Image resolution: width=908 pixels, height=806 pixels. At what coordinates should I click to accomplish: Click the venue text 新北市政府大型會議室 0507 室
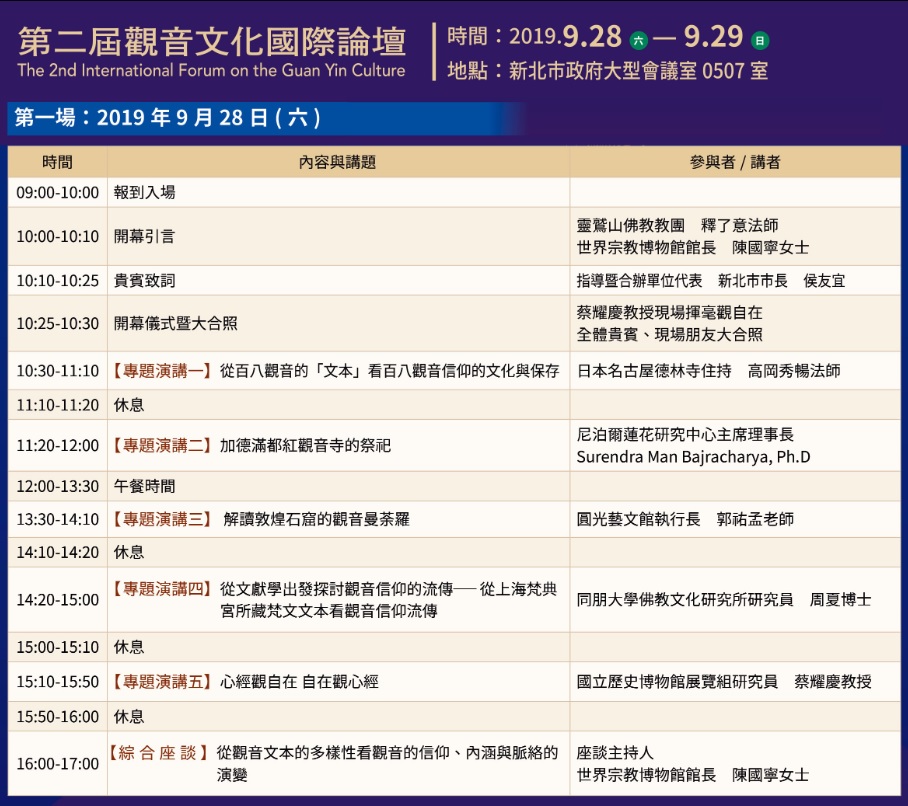pyautogui.click(x=638, y=71)
